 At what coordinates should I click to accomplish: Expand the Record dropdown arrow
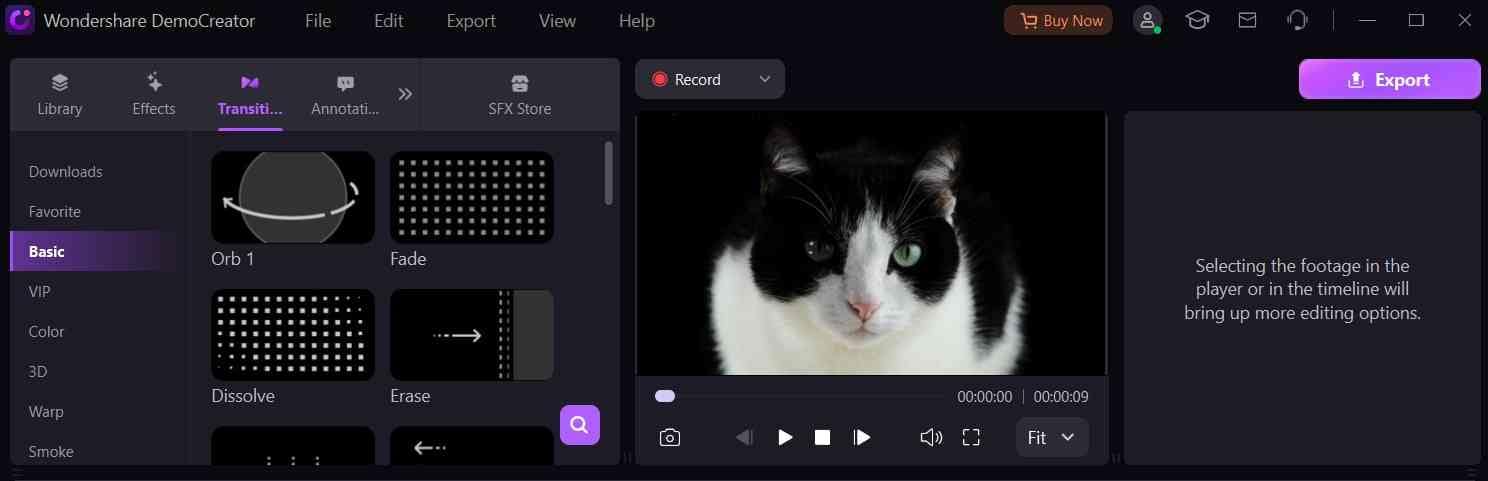click(x=765, y=80)
